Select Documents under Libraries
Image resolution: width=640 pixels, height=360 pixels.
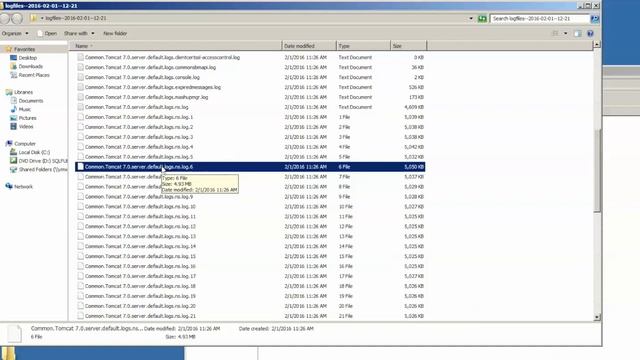click(31, 101)
